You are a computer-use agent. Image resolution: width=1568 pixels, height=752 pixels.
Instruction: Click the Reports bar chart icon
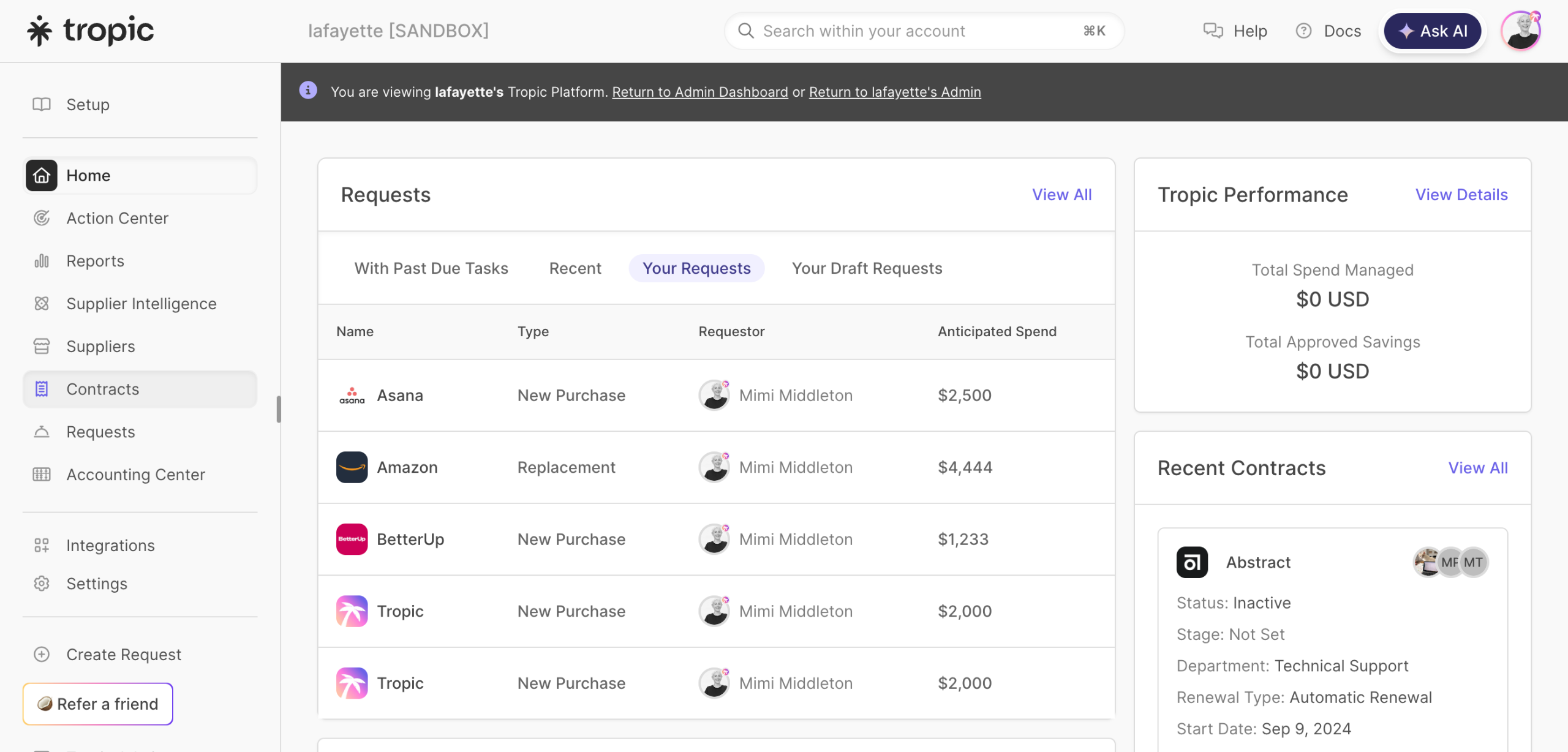click(42, 261)
